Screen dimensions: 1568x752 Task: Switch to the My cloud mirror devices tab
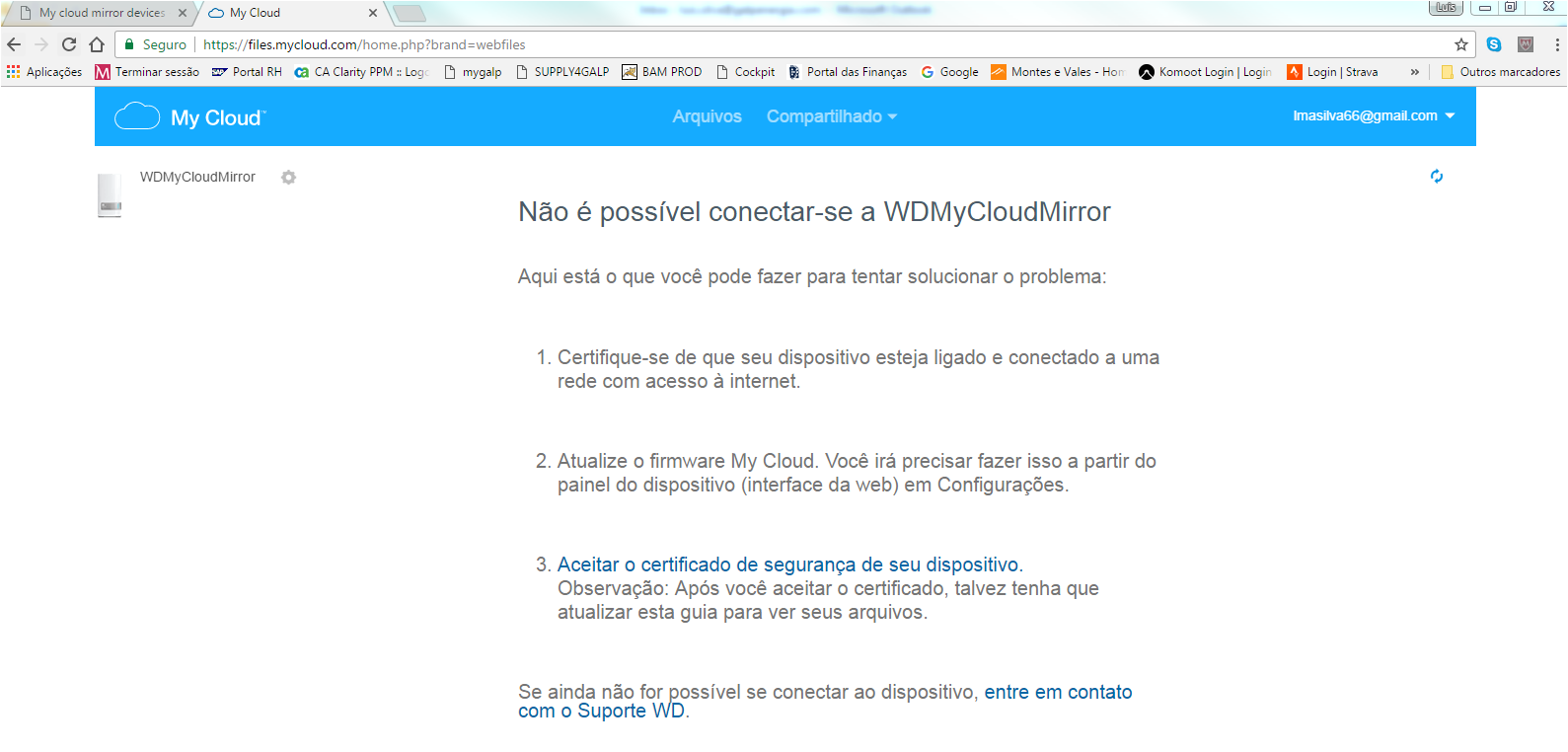coord(101,13)
